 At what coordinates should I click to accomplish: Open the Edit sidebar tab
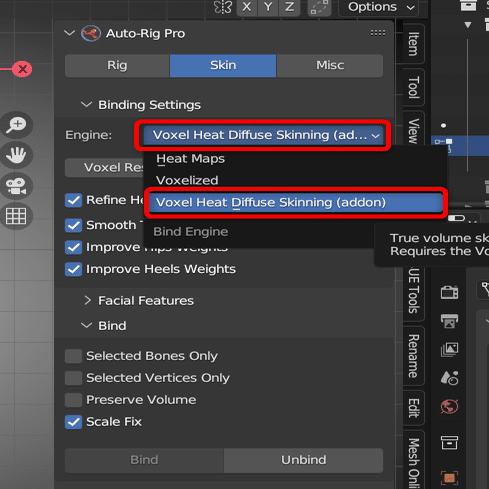[413, 408]
